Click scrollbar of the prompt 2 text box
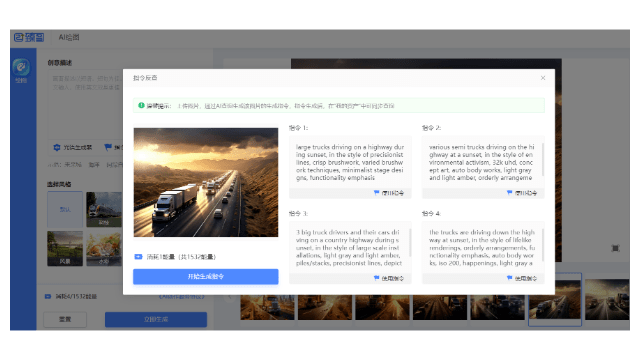 point(542,160)
